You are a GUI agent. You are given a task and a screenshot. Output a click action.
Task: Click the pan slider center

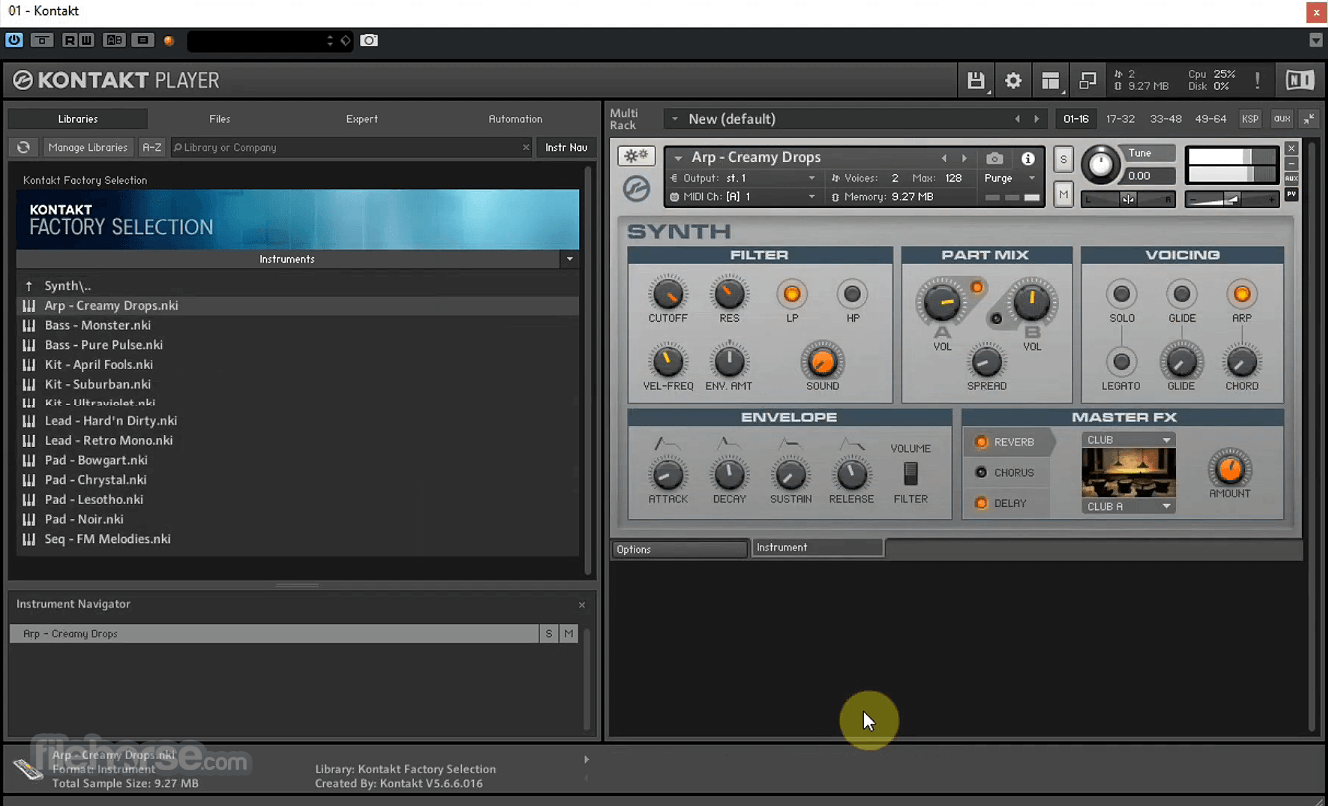(1128, 200)
